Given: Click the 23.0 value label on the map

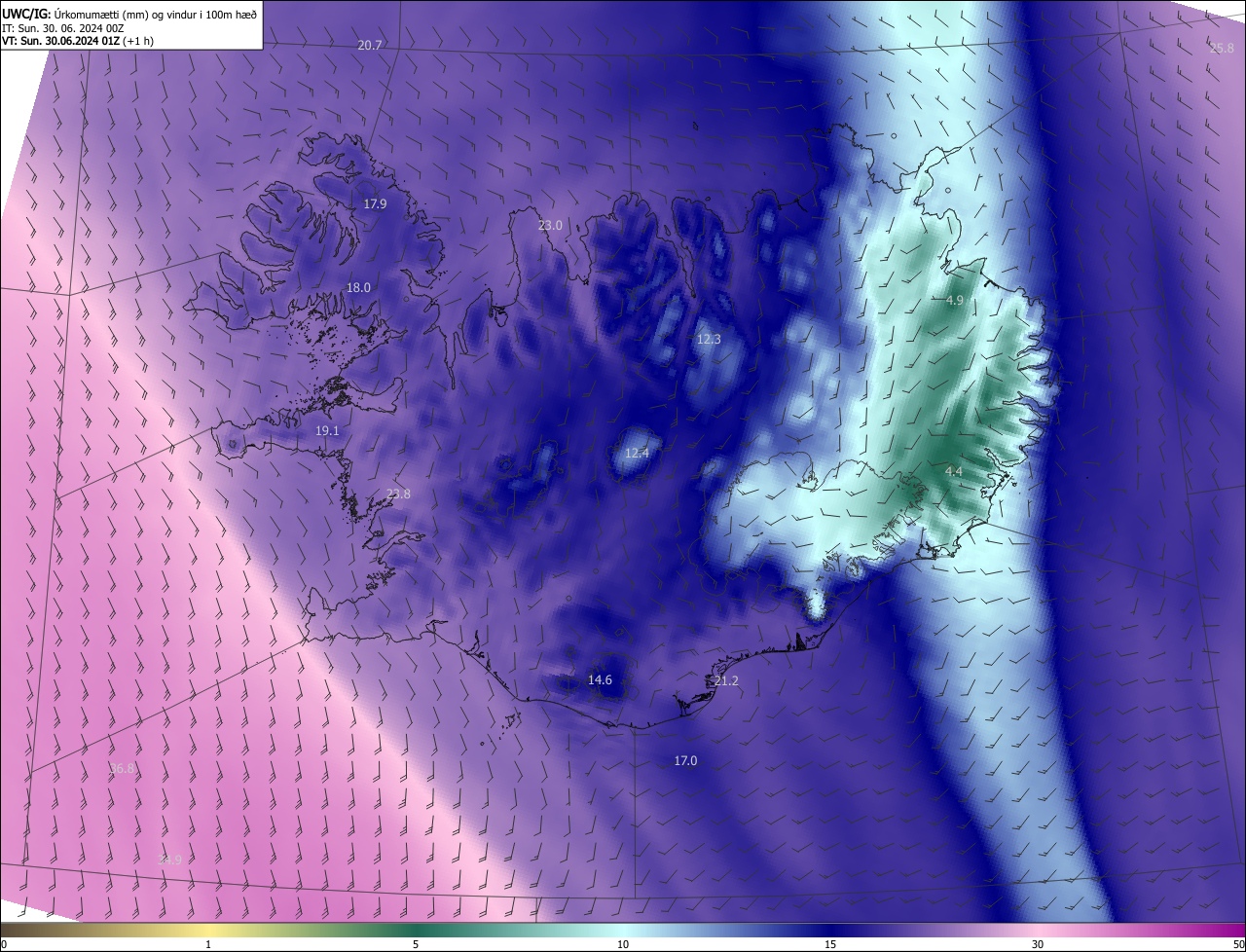Looking at the screenshot, I should (x=550, y=226).
